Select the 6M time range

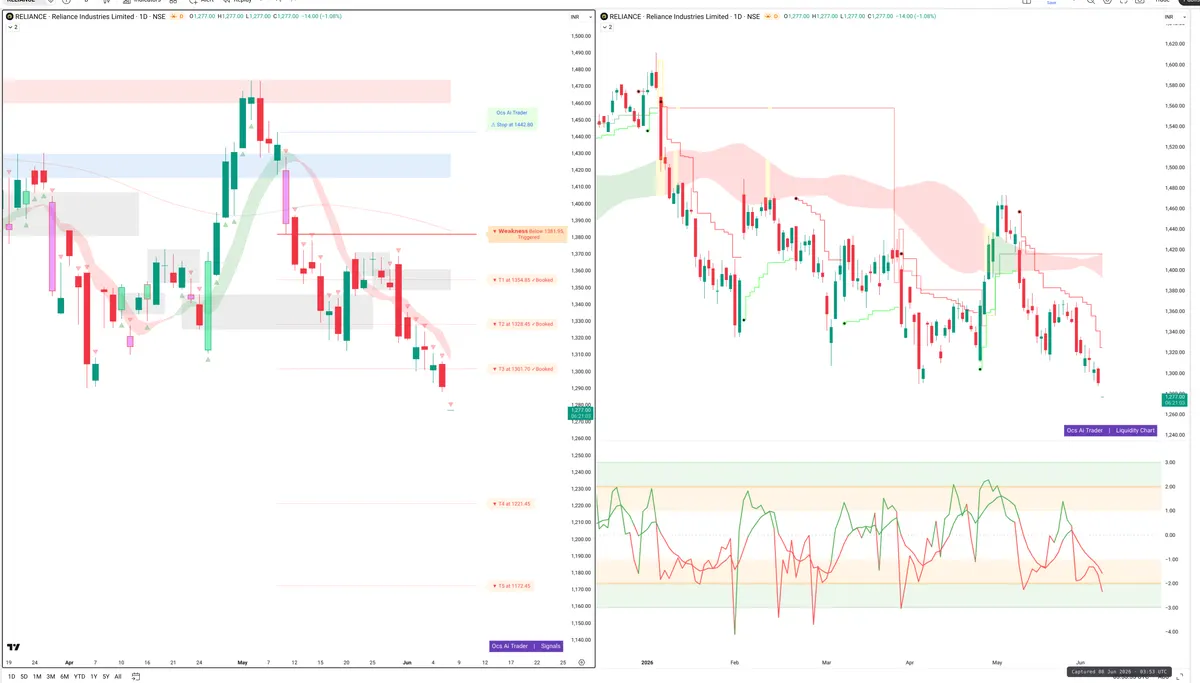tap(64, 677)
